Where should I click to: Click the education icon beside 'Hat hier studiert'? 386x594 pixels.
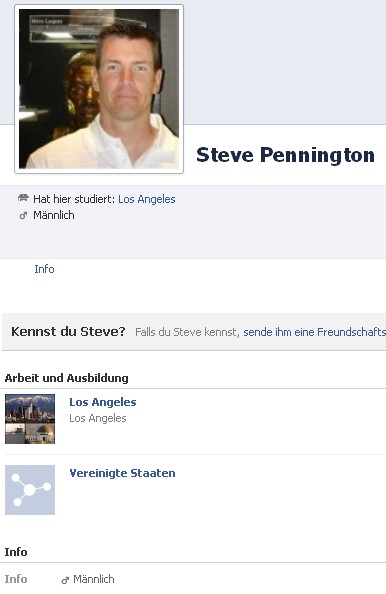(x=23, y=198)
